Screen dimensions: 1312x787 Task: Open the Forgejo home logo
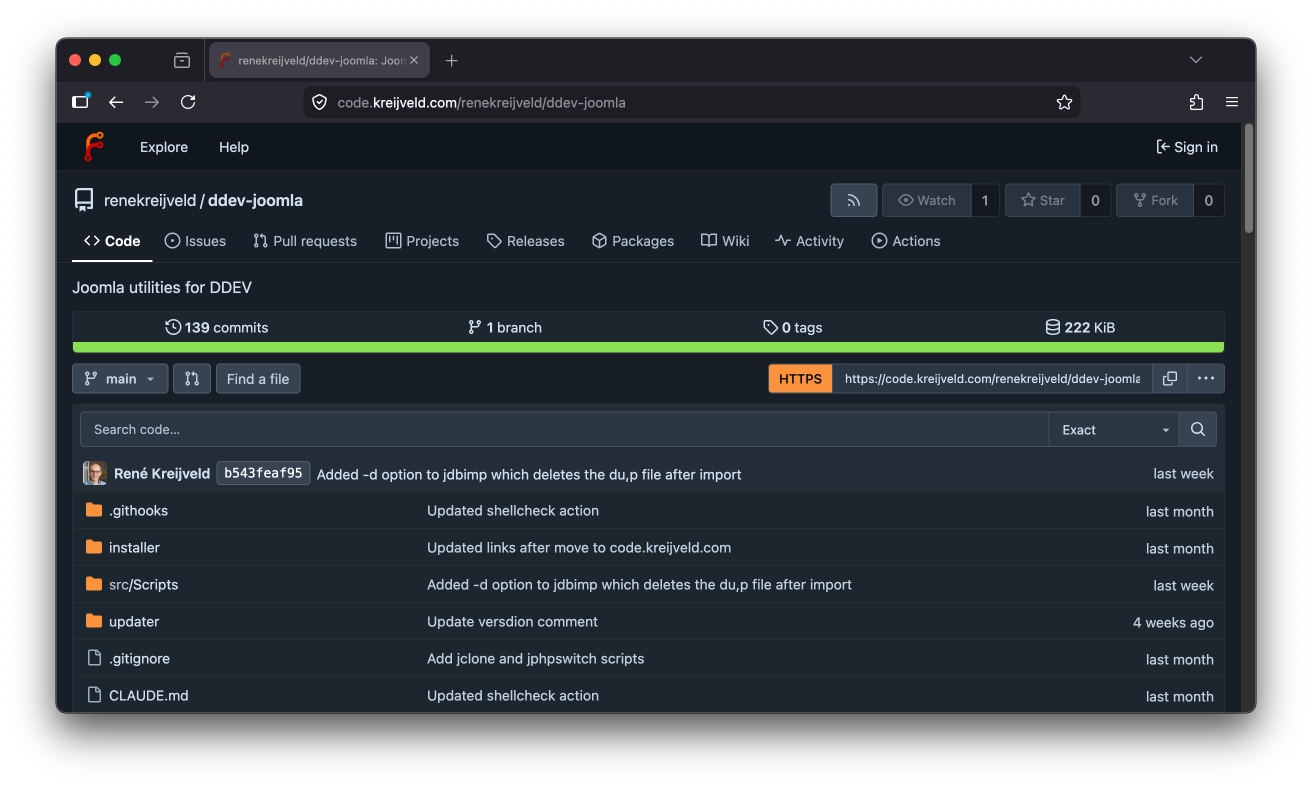click(93, 147)
